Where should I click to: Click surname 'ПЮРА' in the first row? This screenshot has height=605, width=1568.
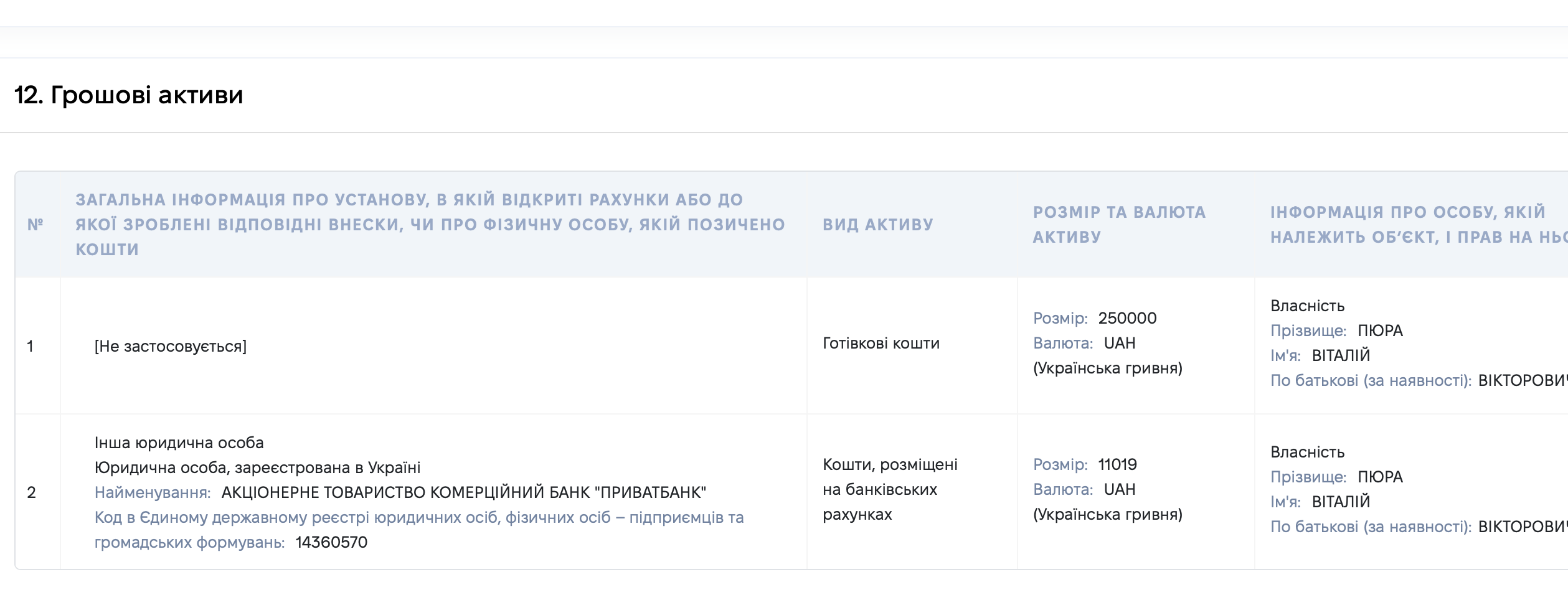[1380, 331]
